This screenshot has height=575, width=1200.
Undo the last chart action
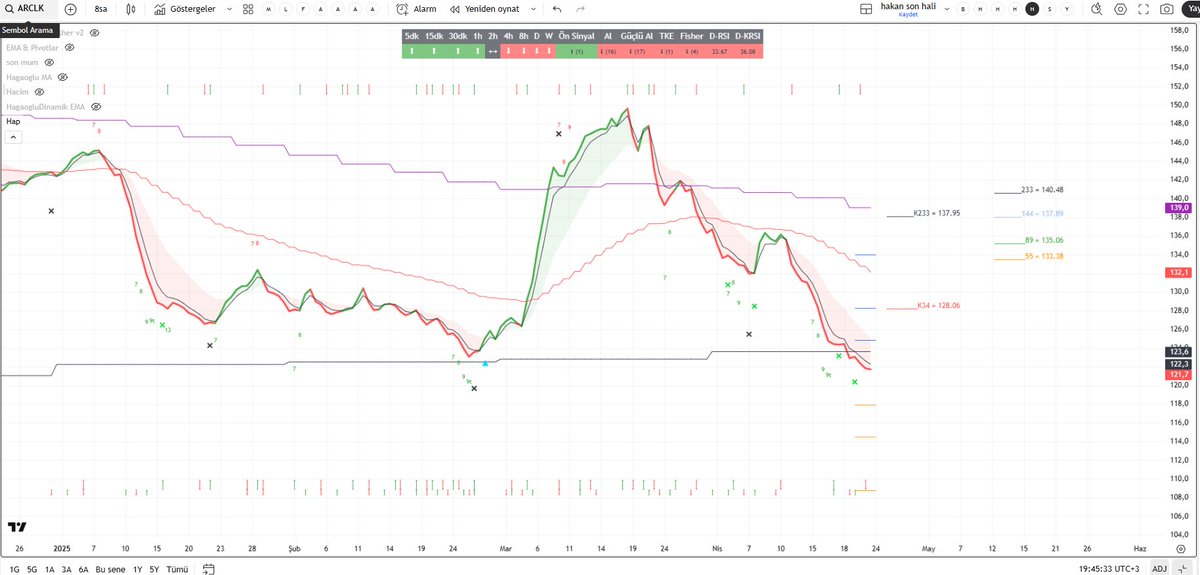(557, 9)
